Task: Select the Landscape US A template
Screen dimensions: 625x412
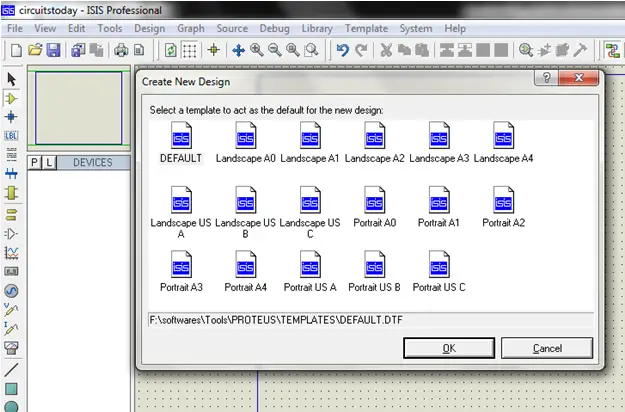Action: pyautogui.click(x=181, y=212)
